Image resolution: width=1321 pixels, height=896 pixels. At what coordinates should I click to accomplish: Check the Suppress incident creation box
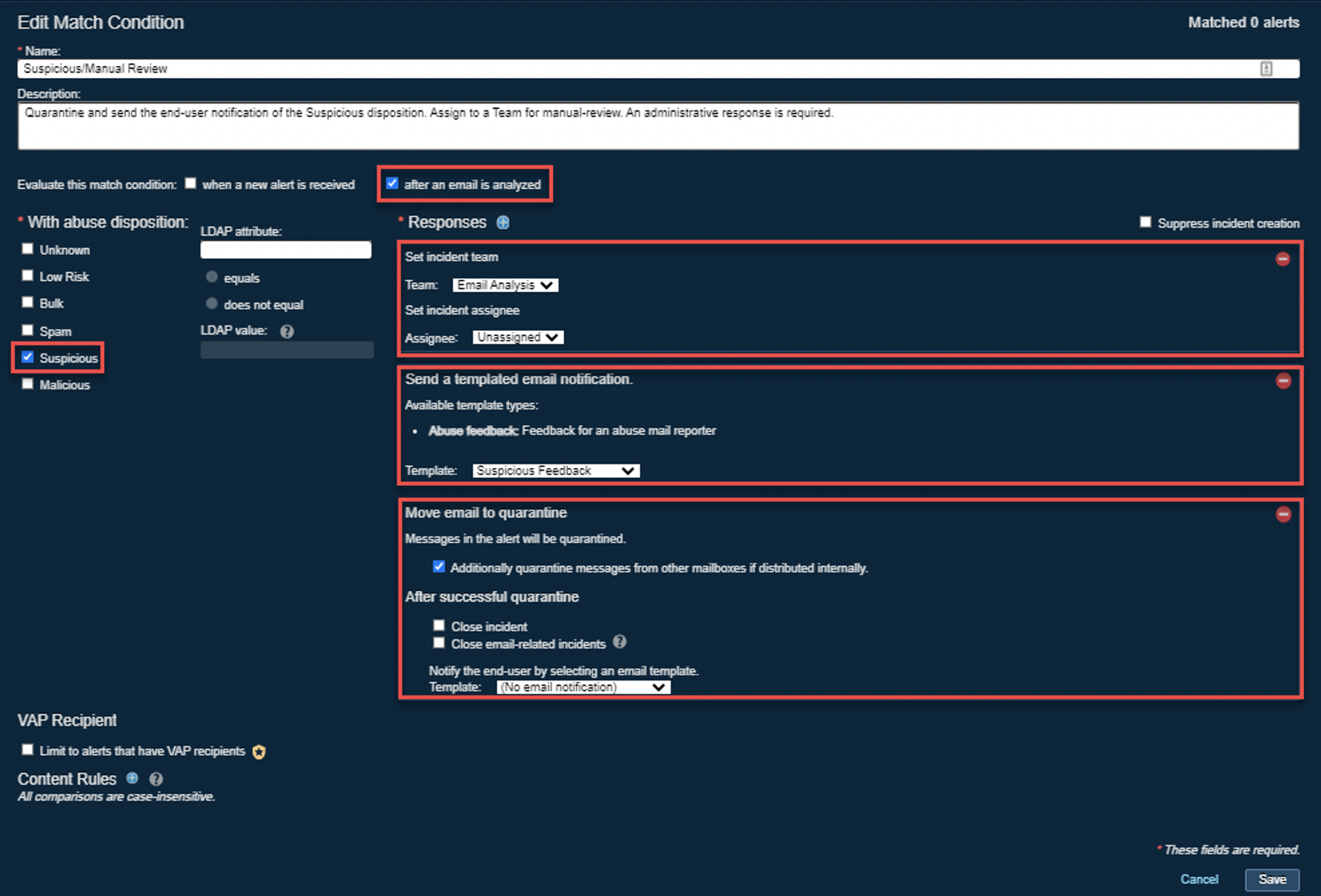(1145, 222)
